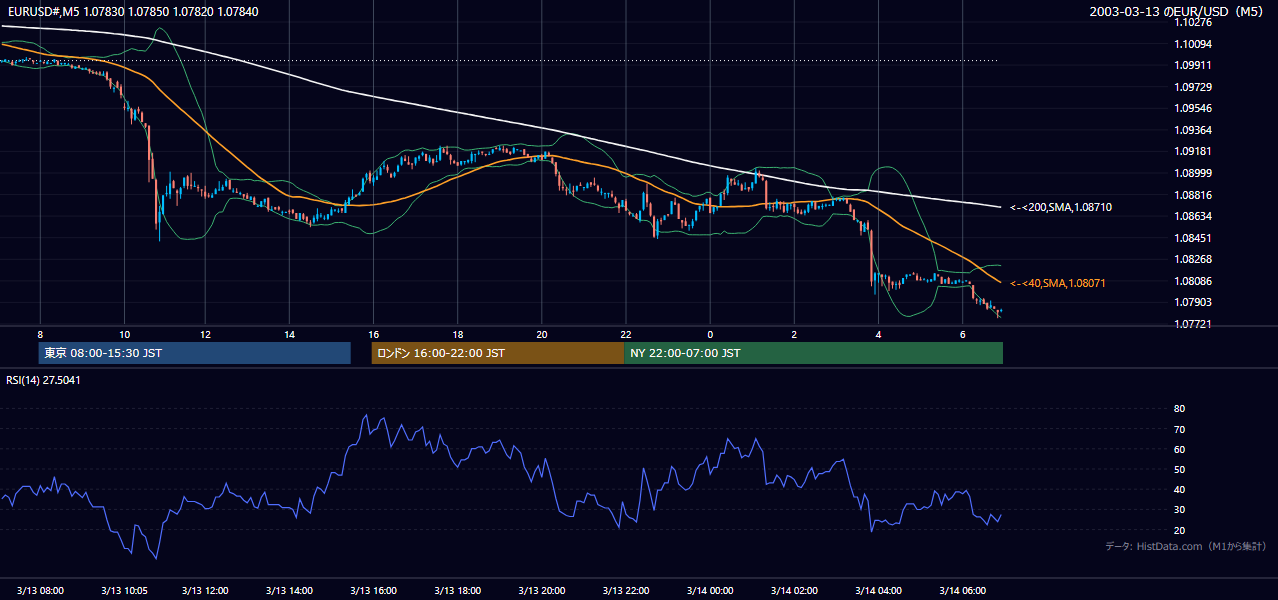Viewport: 1278px width, 600px height.
Task: Click price level 1.10276 on axis
Action: point(1194,22)
